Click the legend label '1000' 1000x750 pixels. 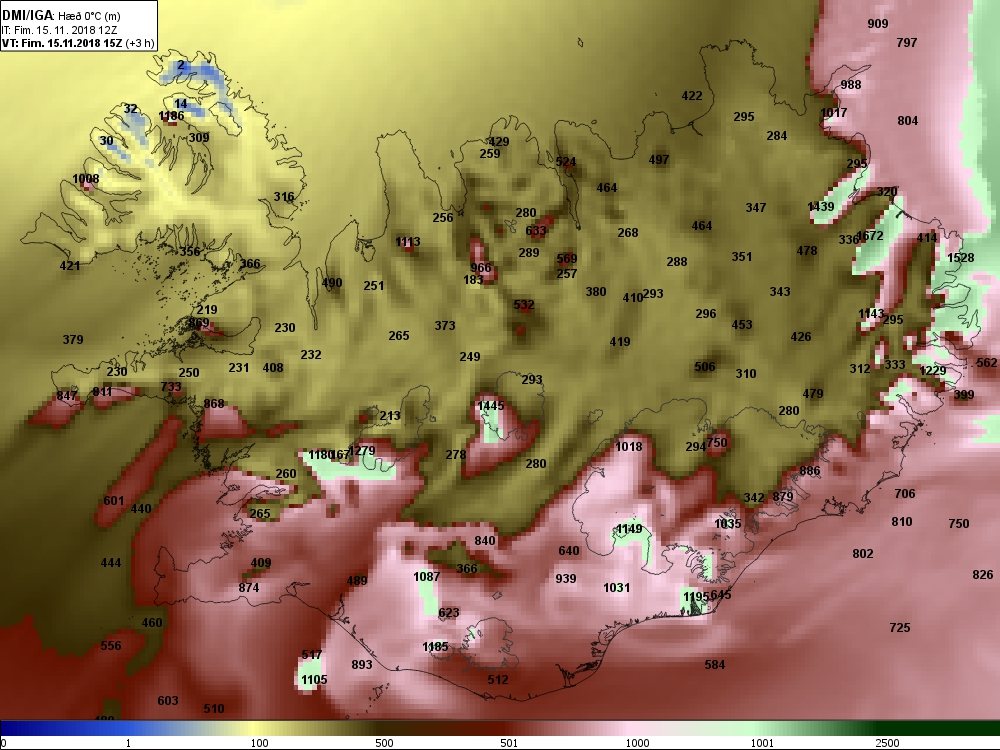point(637,743)
